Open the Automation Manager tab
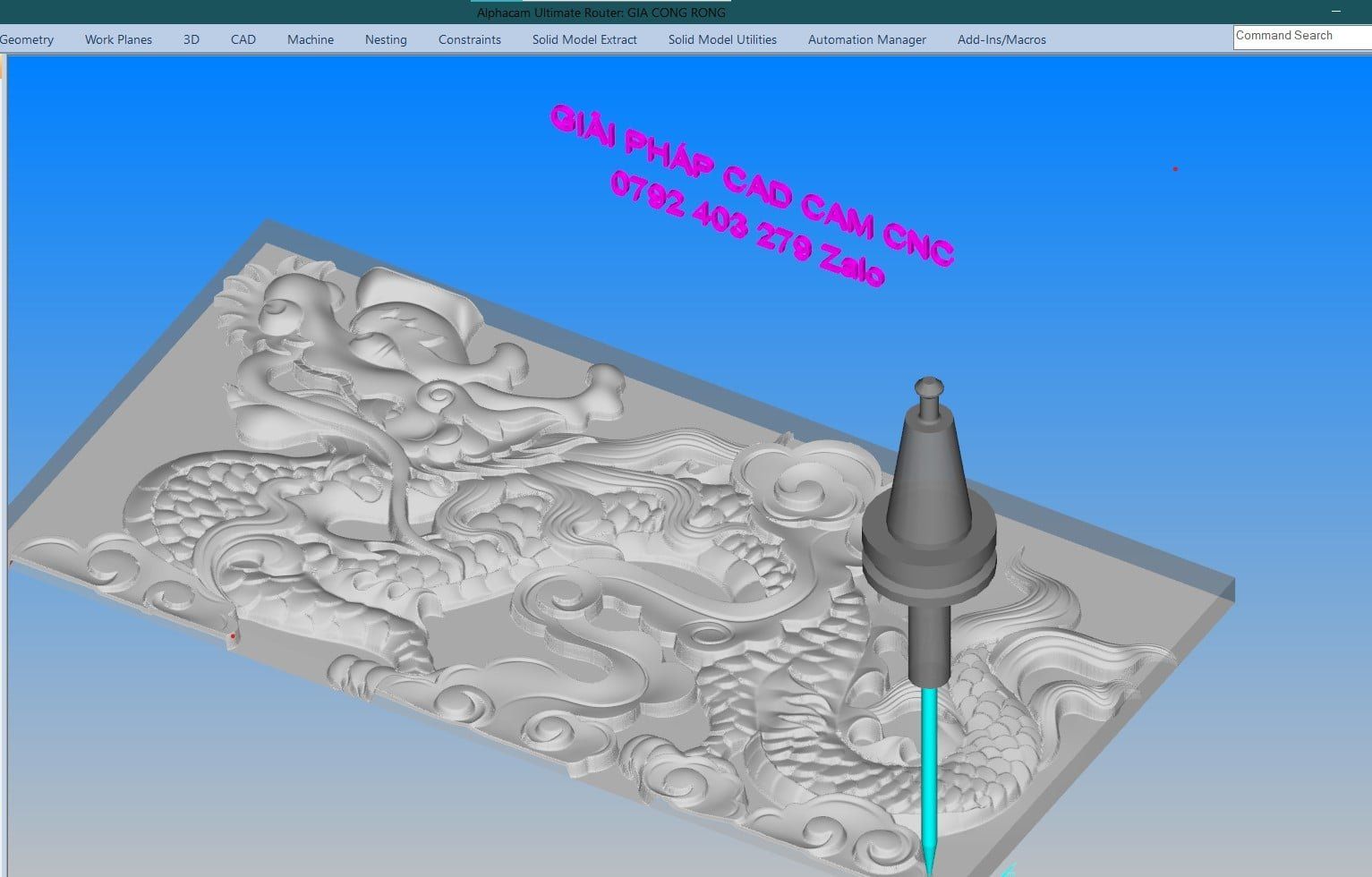 pyautogui.click(x=866, y=39)
